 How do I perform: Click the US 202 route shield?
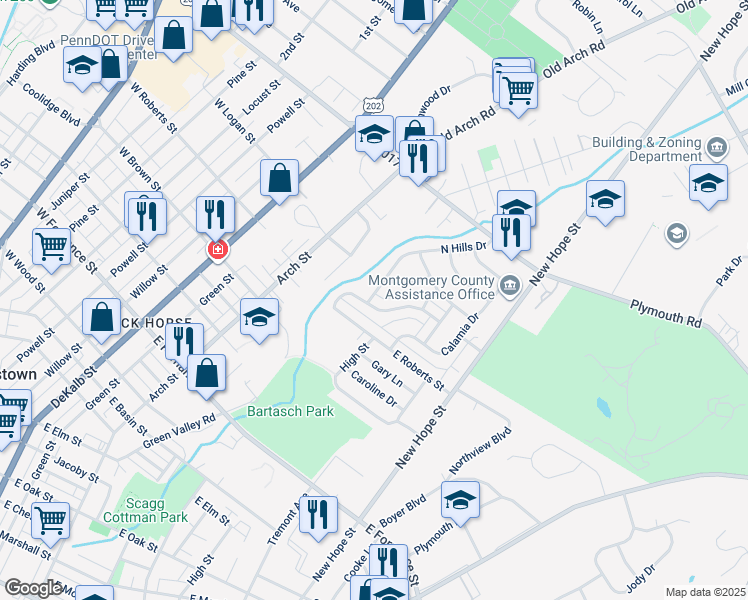tap(373, 106)
